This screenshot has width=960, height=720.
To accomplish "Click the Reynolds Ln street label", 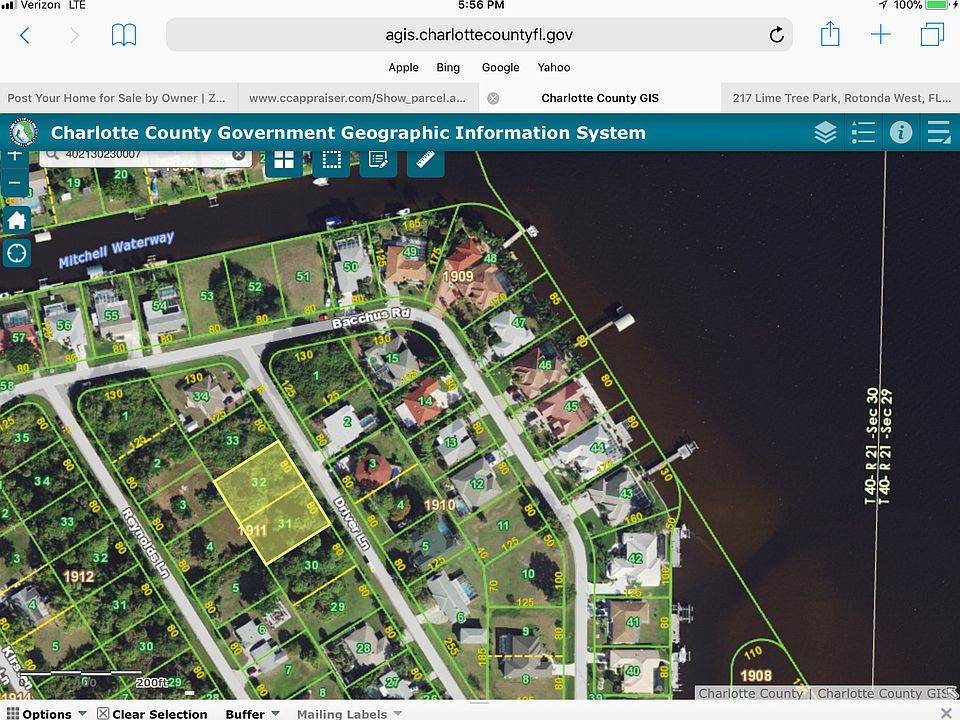I will (x=145, y=542).
